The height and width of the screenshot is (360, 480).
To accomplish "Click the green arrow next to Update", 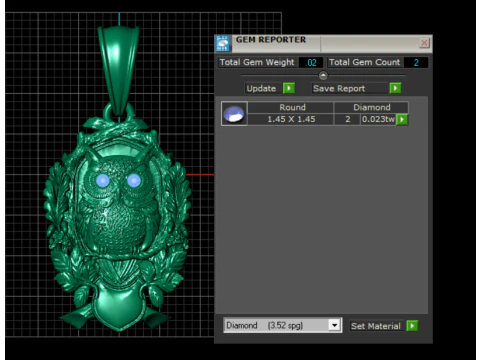I will pyautogui.click(x=289, y=88).
